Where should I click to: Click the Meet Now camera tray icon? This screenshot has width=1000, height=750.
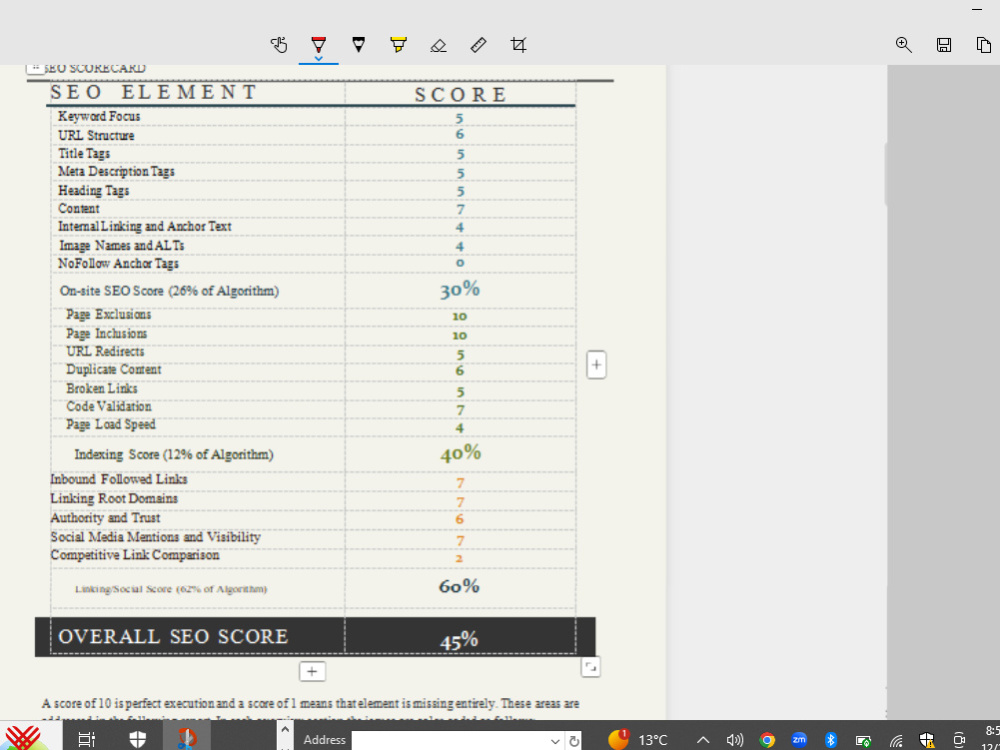point(959,740)
